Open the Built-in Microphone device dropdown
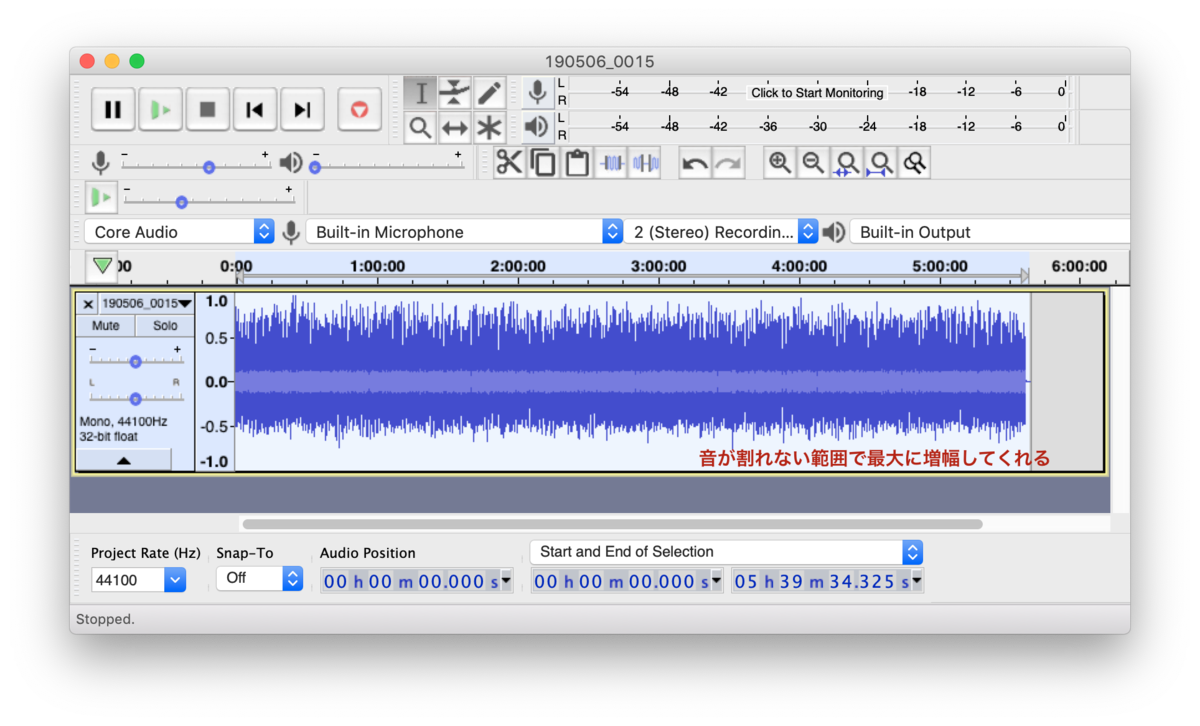The width and height of the screenshot is (1200, 726). pos(464,232)
